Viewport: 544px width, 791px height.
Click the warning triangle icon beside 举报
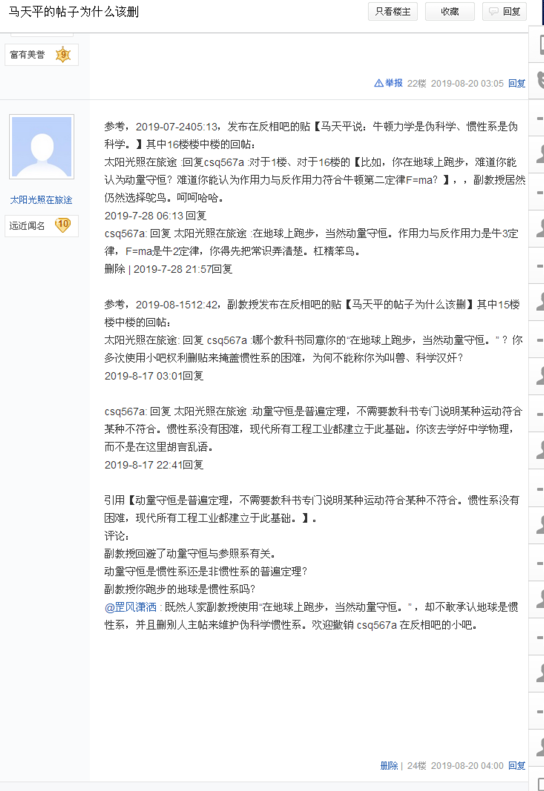378,83
